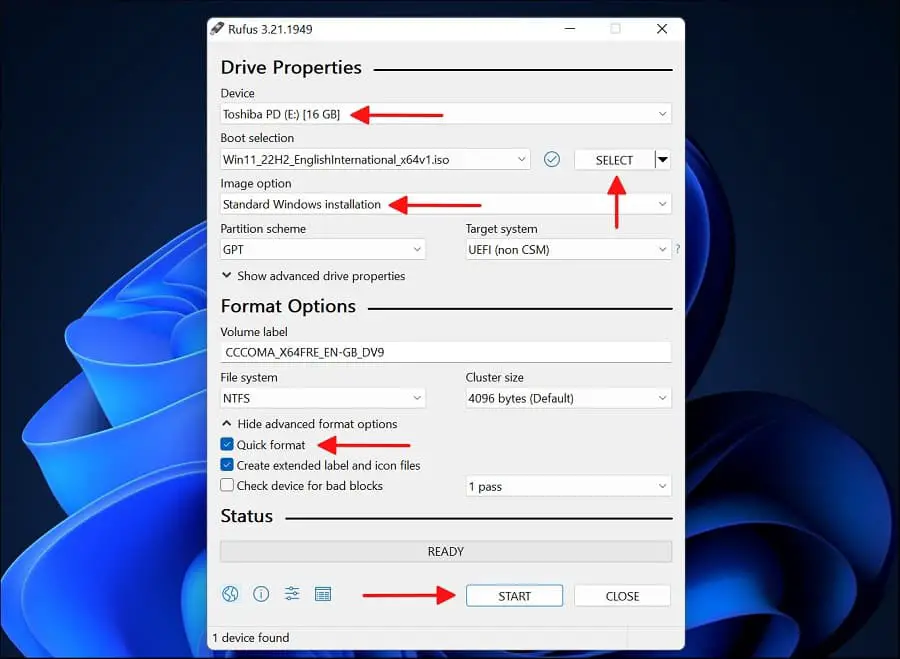Collapse Hide advanced format options
This screenshot has height=659, width=900.
pyautogui.click(x=310, y=424)
